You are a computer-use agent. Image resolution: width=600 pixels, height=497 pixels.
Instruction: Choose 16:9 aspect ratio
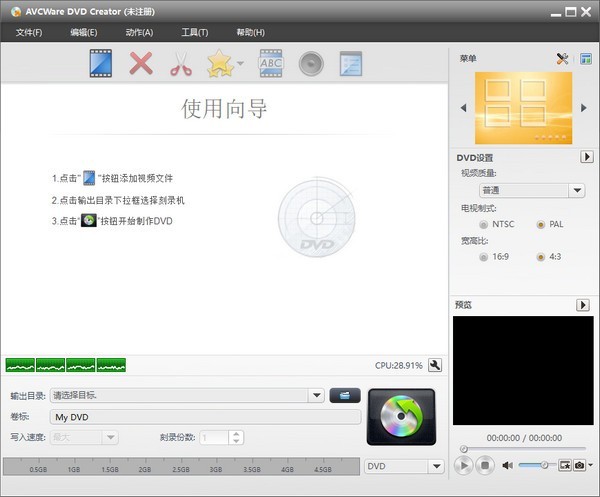coord(484,257)
